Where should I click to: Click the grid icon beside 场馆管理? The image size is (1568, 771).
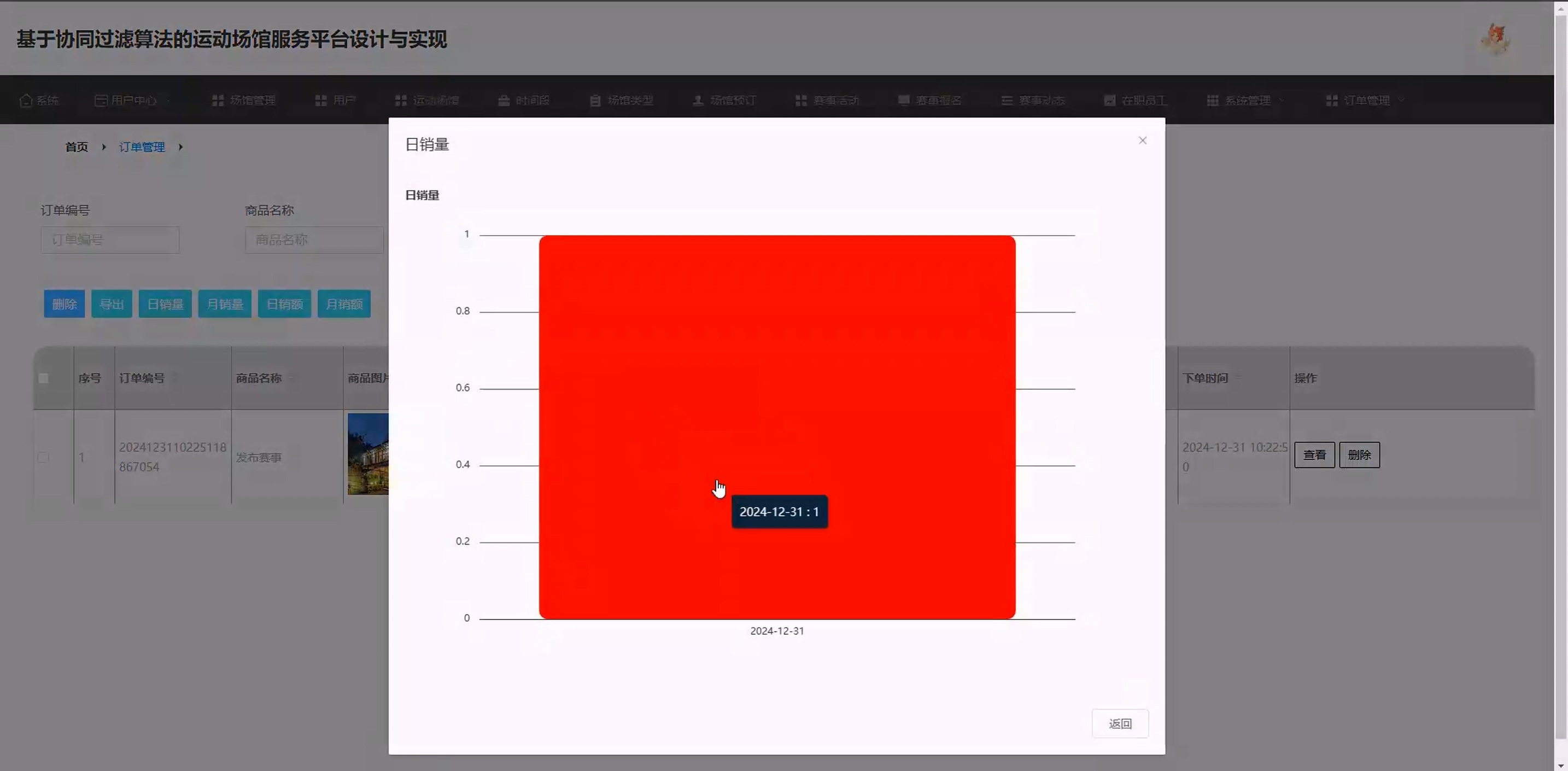(217, 101)
